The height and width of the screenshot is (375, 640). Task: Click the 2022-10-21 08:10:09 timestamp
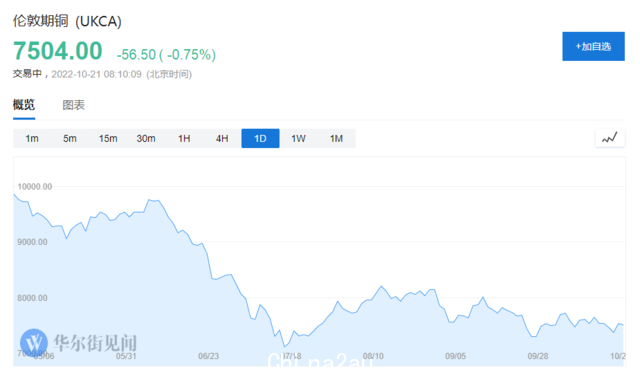[x=96, y=74]
